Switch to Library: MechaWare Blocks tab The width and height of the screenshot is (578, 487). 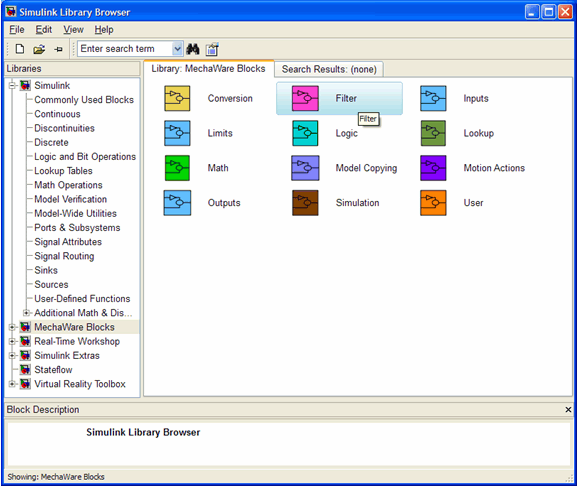click(x=208, y=69)
